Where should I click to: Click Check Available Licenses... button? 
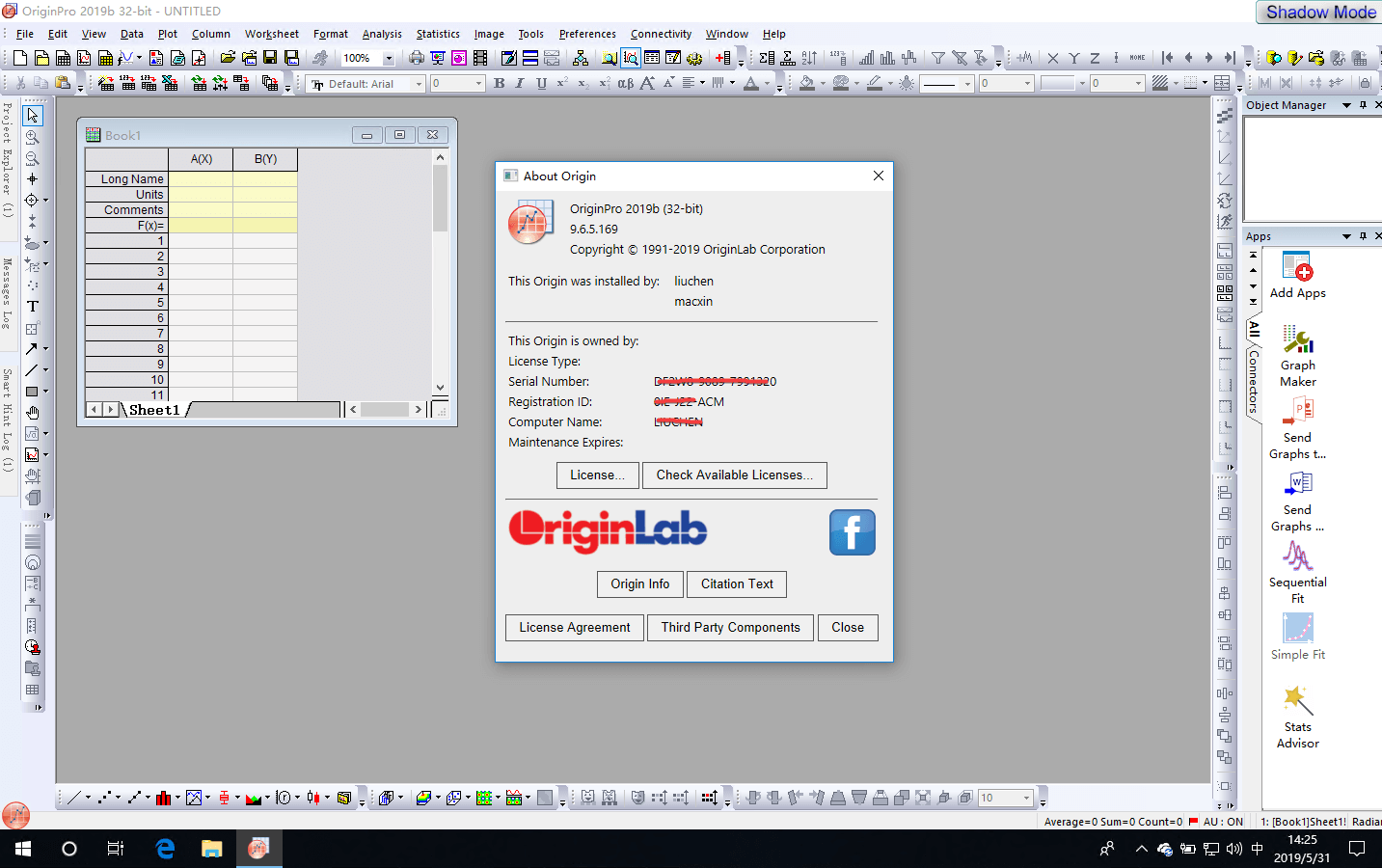(x=735, y=475)
